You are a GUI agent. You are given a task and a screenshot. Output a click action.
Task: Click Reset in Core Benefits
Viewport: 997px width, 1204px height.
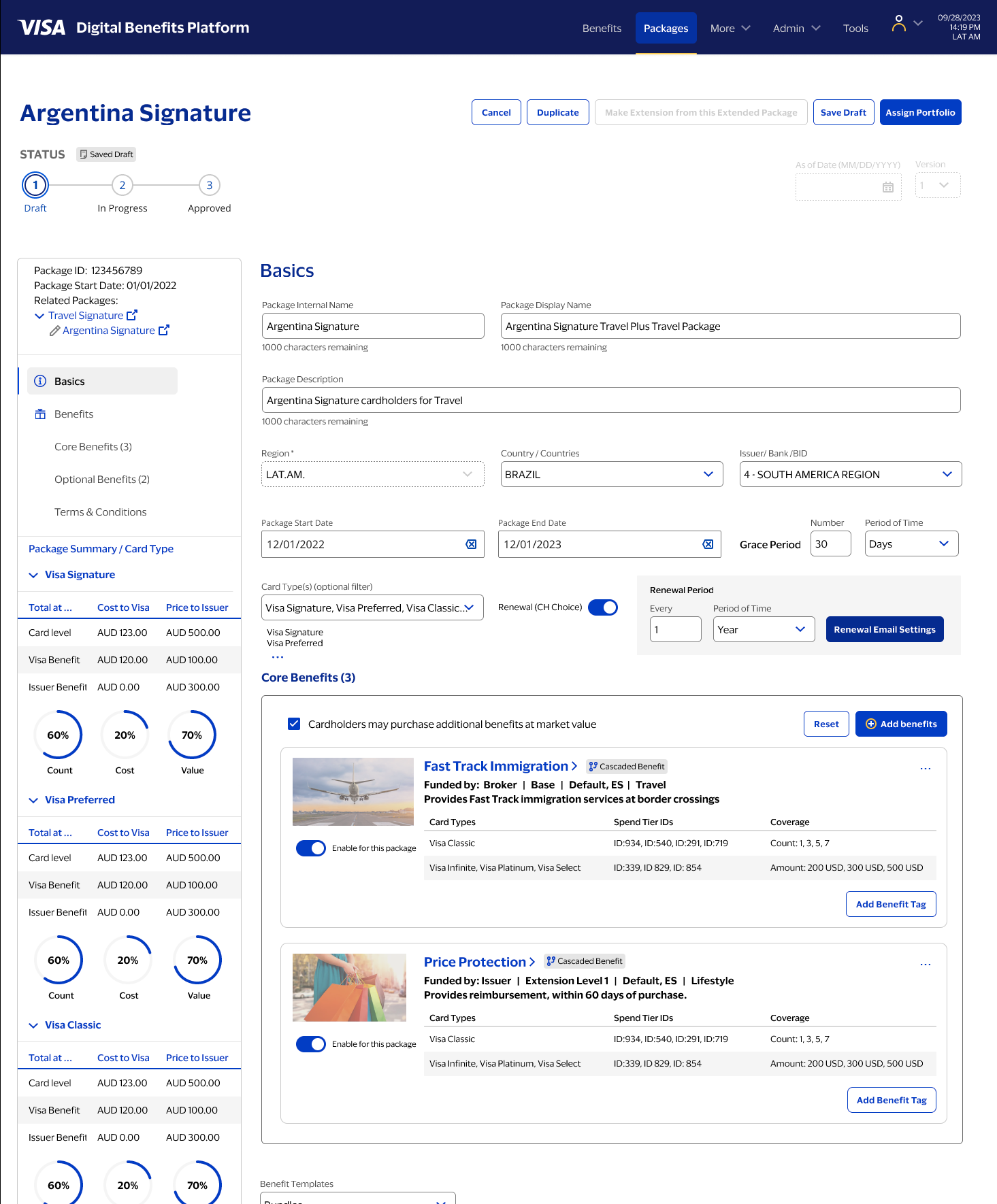(x=826, y=724)
